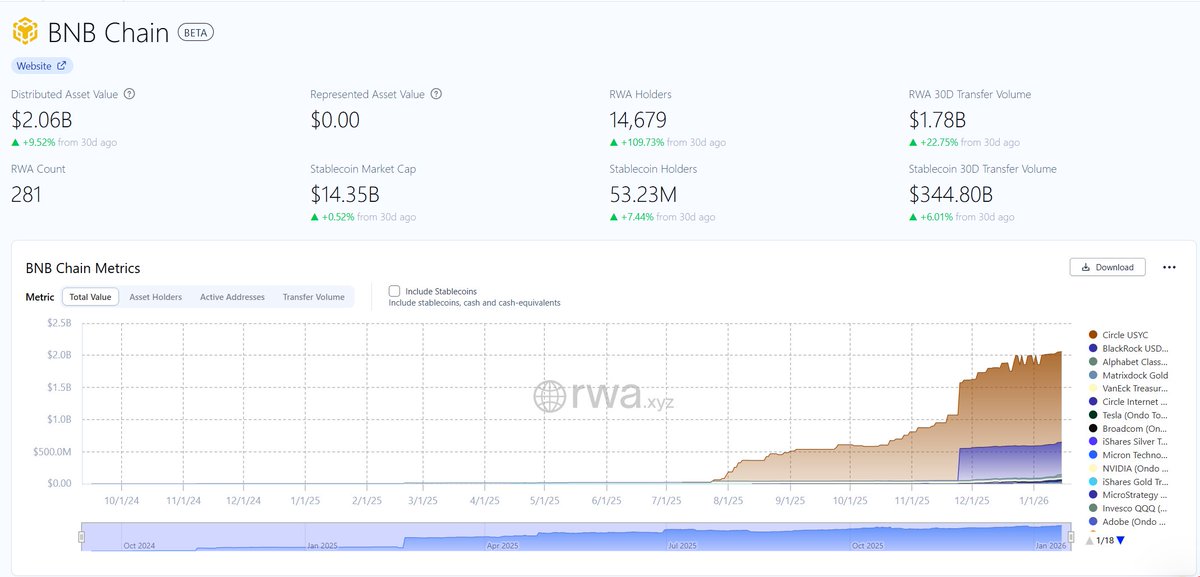Go to next legend page with down arrow
Screen dimensions: 1200x577
pos(1120,541)
